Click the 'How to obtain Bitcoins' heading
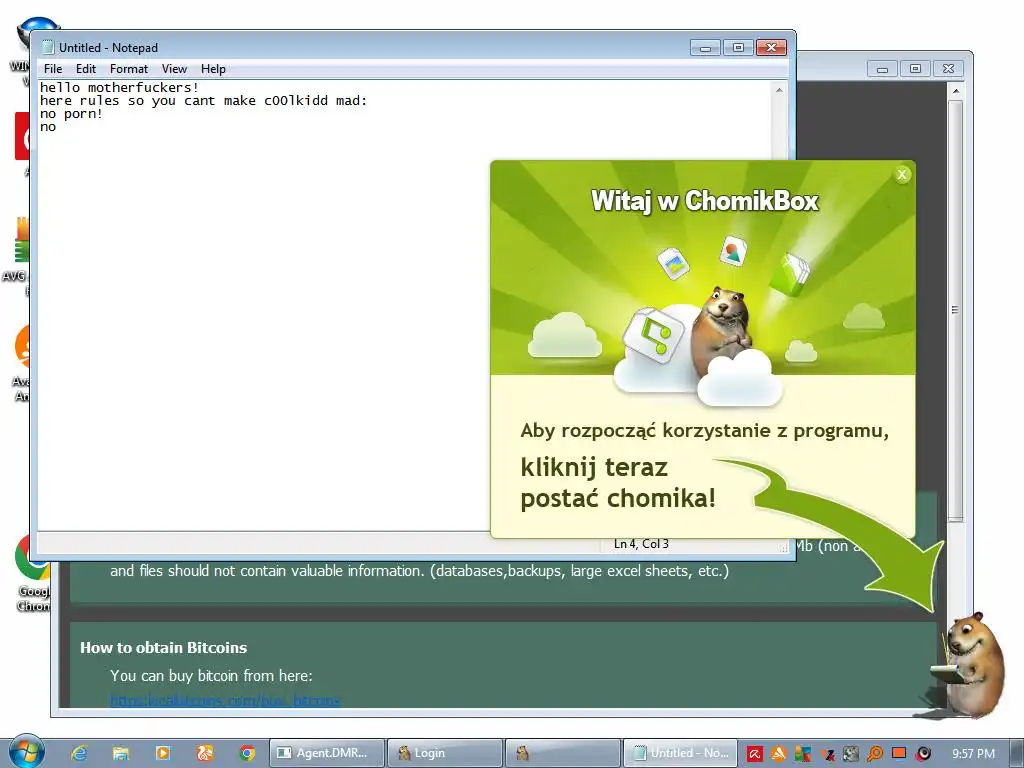Image resolution: width=1024 pixels, height=768 pixels. [x=163, y=647]
